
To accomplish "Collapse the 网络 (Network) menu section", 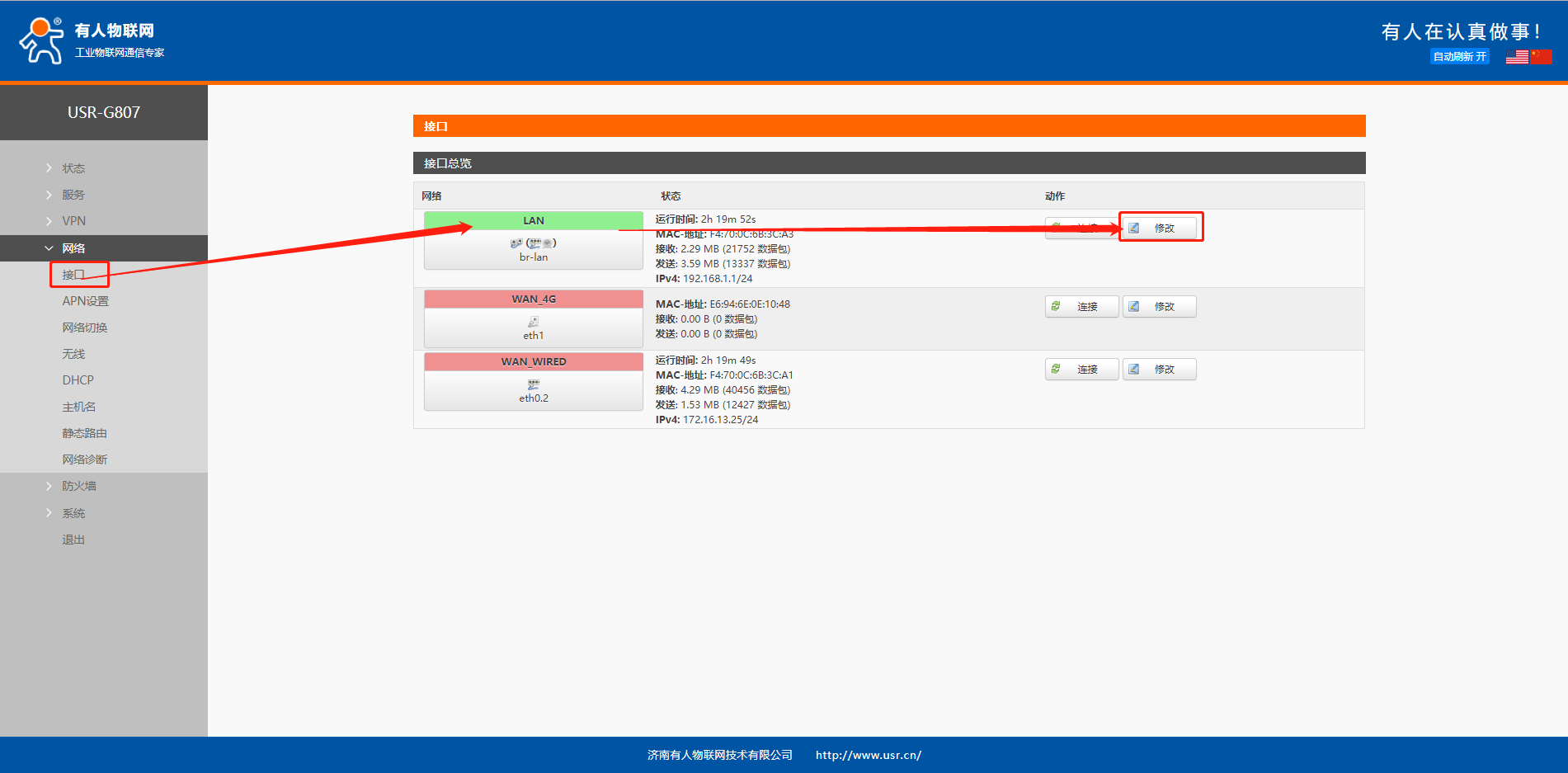I will pyautogui.click(x=73, y=248).
